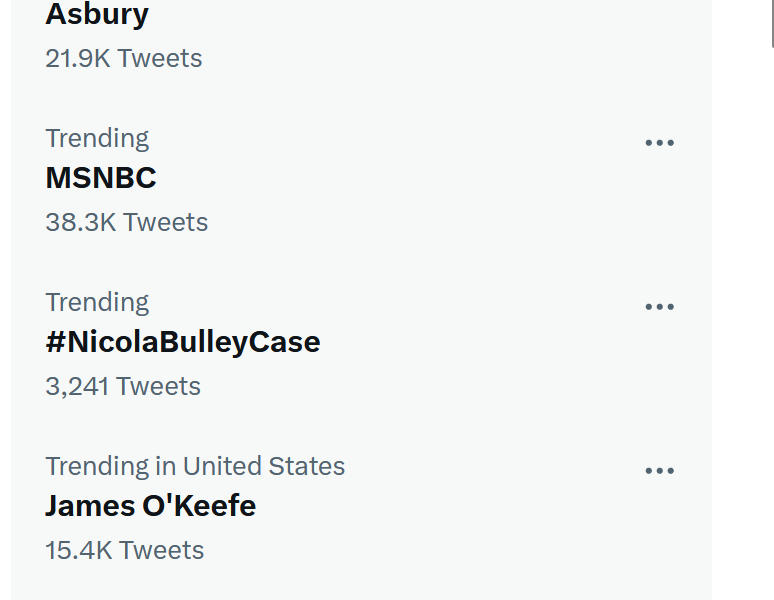774x600 pixels.
Task: Click empty space right of the #NicolaBulleyCase title
Action: click(x=480, y=342)
